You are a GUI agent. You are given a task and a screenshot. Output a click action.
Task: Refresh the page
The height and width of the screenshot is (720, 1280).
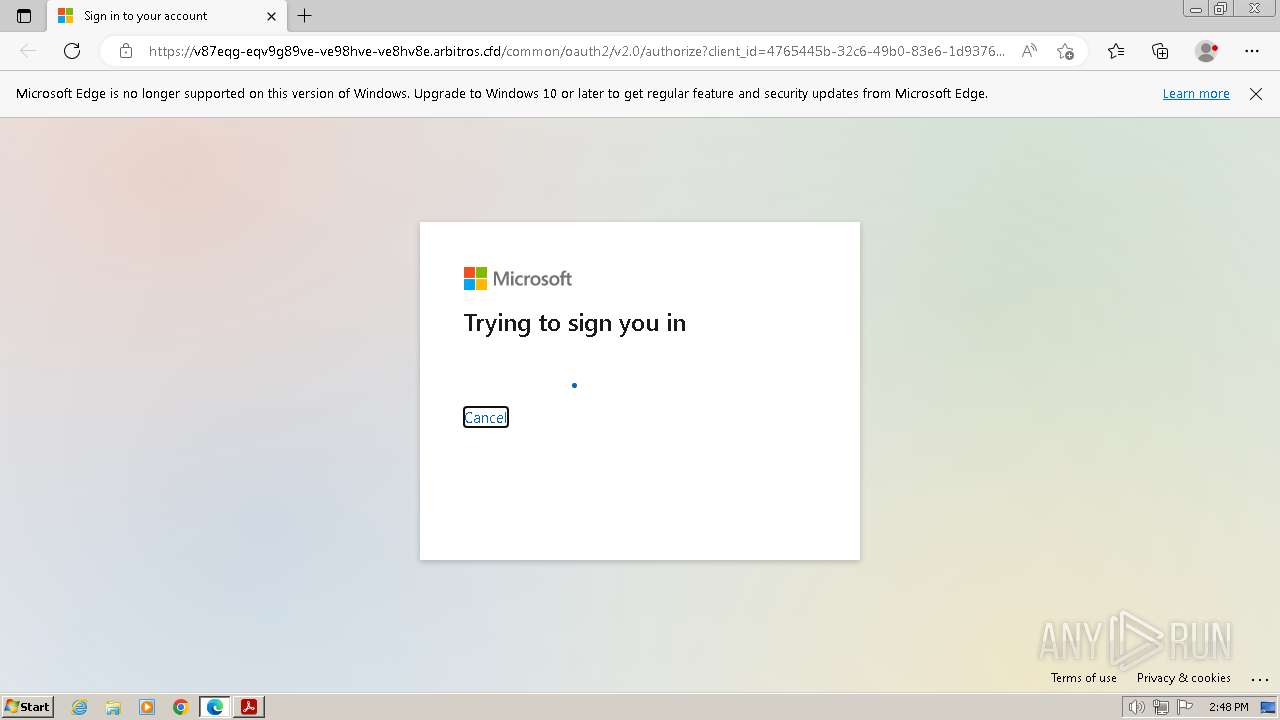[x=72, y=51]
